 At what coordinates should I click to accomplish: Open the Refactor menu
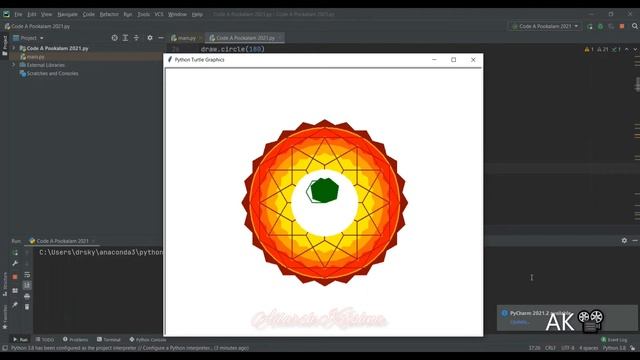pyautogui.click(x=109, y=14)
